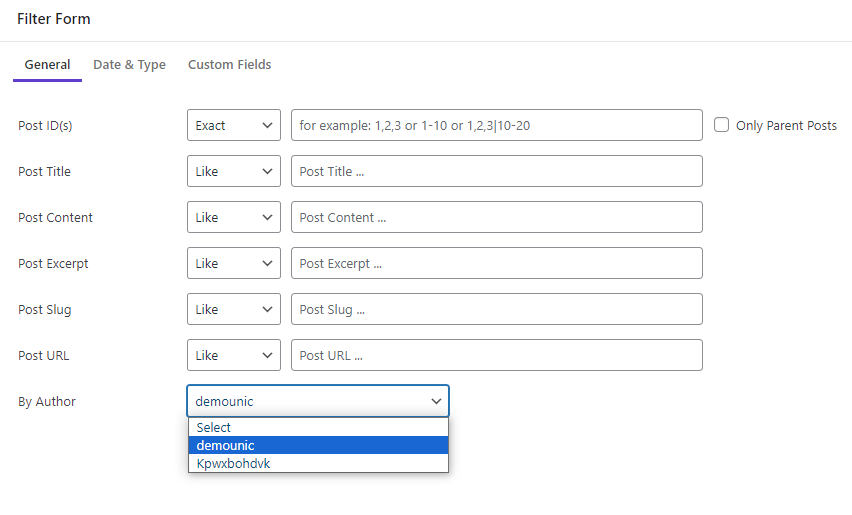Expand the Post Title Like dropdown
This screenshot has width=852, height=515.
tap(234, 171)
